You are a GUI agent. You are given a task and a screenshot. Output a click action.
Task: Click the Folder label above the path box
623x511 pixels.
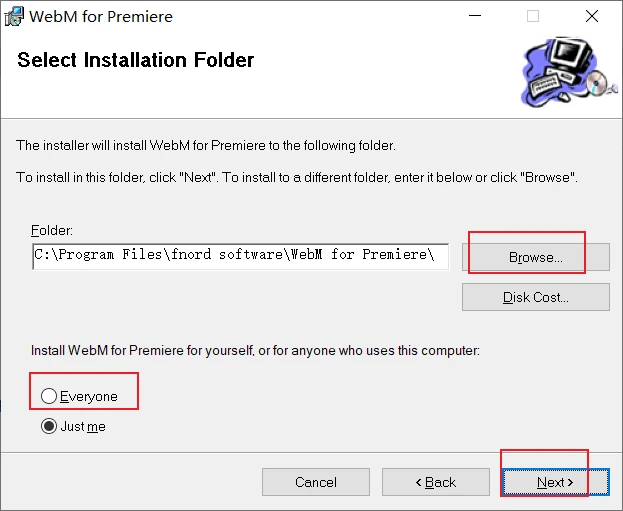(52, 231)
